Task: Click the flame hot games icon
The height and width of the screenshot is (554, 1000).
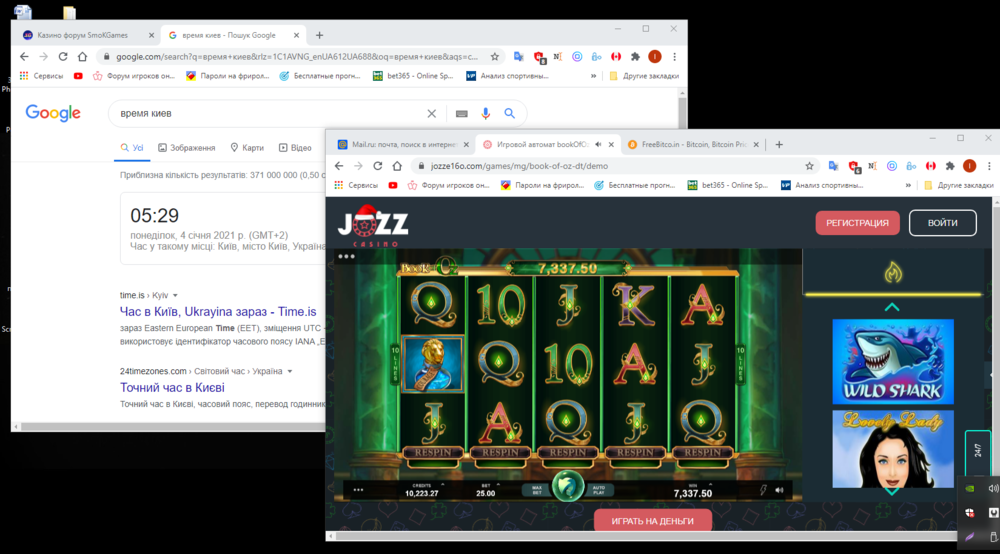Action: [893, 273]
